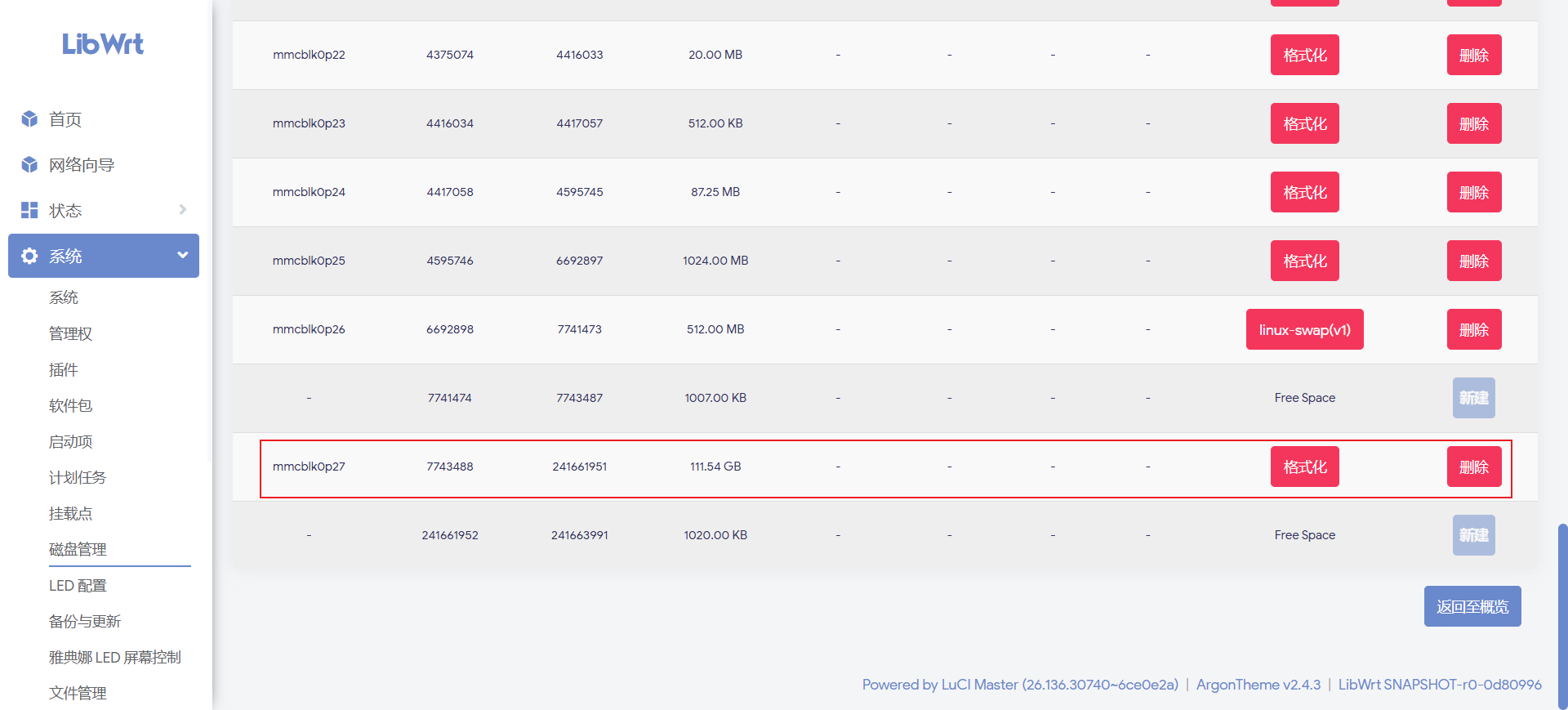Viewport: 1568px width, 710px height.
Task: Click the page vertical scrollbar
Action: (1563, 616)
